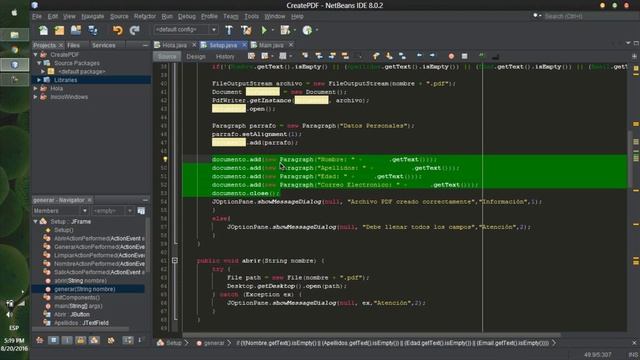The height and width of the screenshot is (360, 640).
Task: Click the first icon right of the History tab
Action: point(251,56)
